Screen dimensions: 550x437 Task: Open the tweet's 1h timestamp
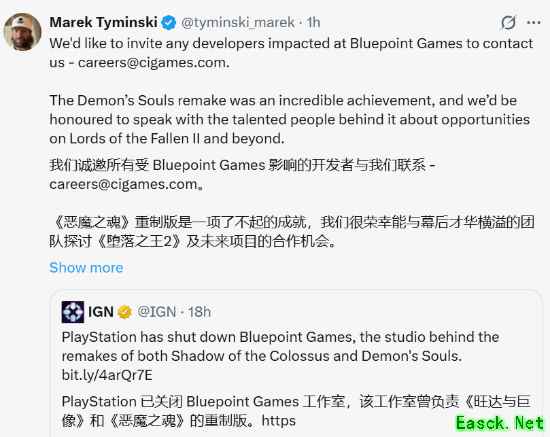click(314, 23)
